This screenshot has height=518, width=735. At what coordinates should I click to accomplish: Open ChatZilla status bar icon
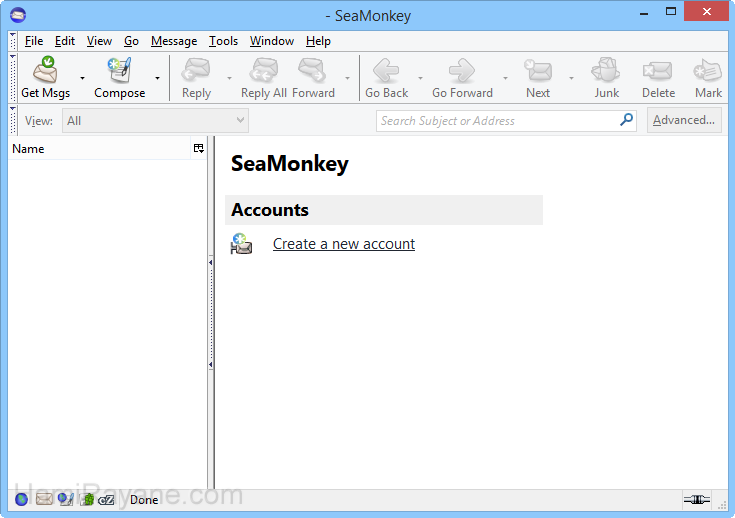point(106,500)
